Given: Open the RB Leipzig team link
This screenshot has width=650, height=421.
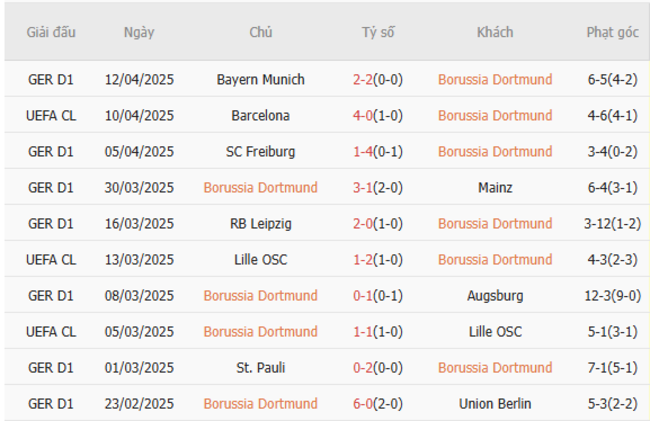Looking at the screenshot, I should click(x=260, y=224).
